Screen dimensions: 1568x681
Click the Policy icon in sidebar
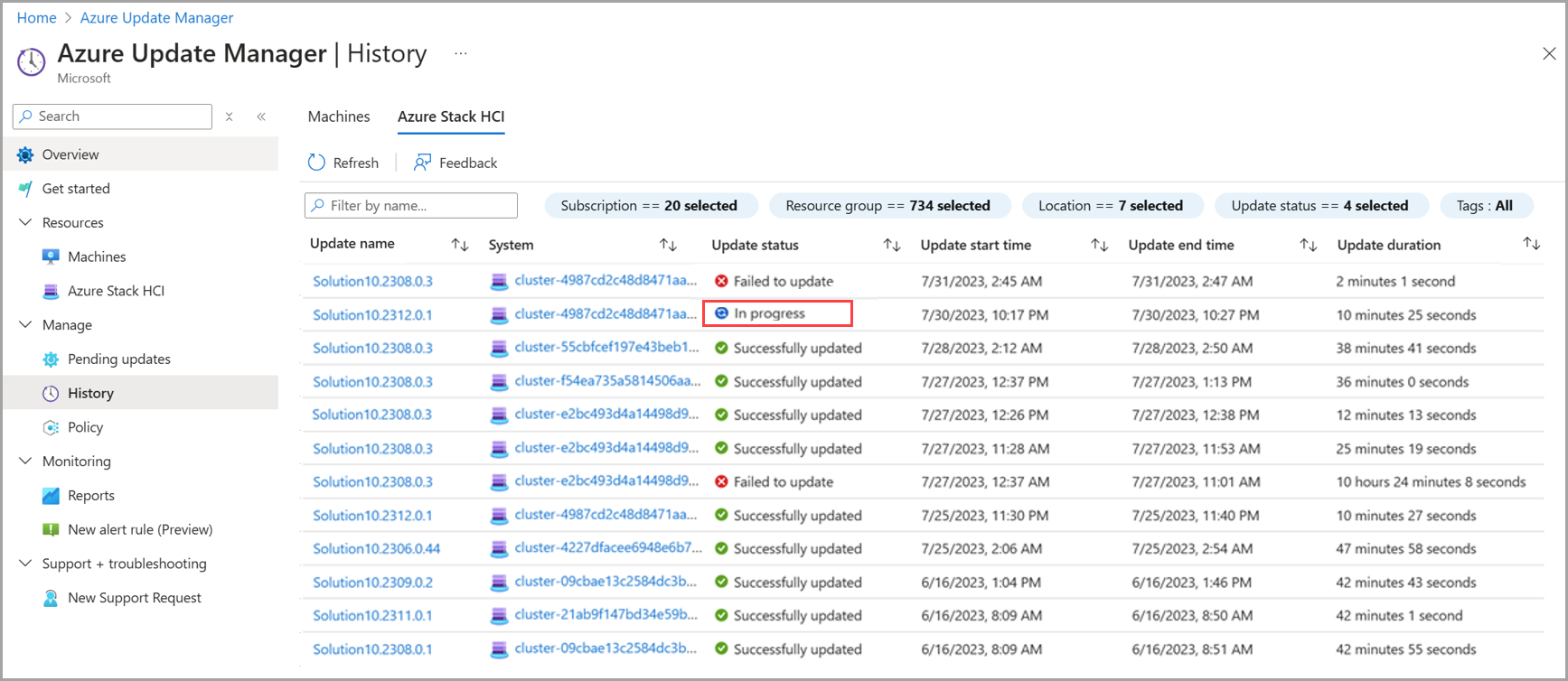(51, 427)
